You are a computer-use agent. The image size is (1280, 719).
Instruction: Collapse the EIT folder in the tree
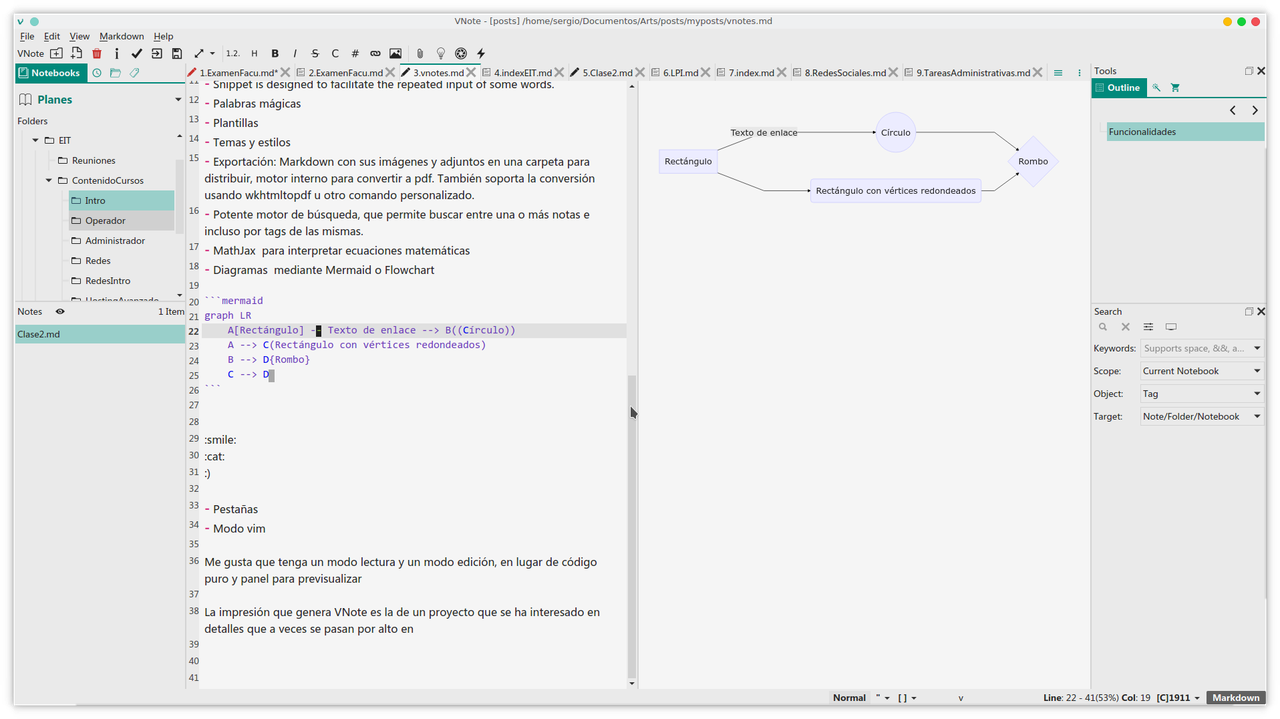click(36, 140)
